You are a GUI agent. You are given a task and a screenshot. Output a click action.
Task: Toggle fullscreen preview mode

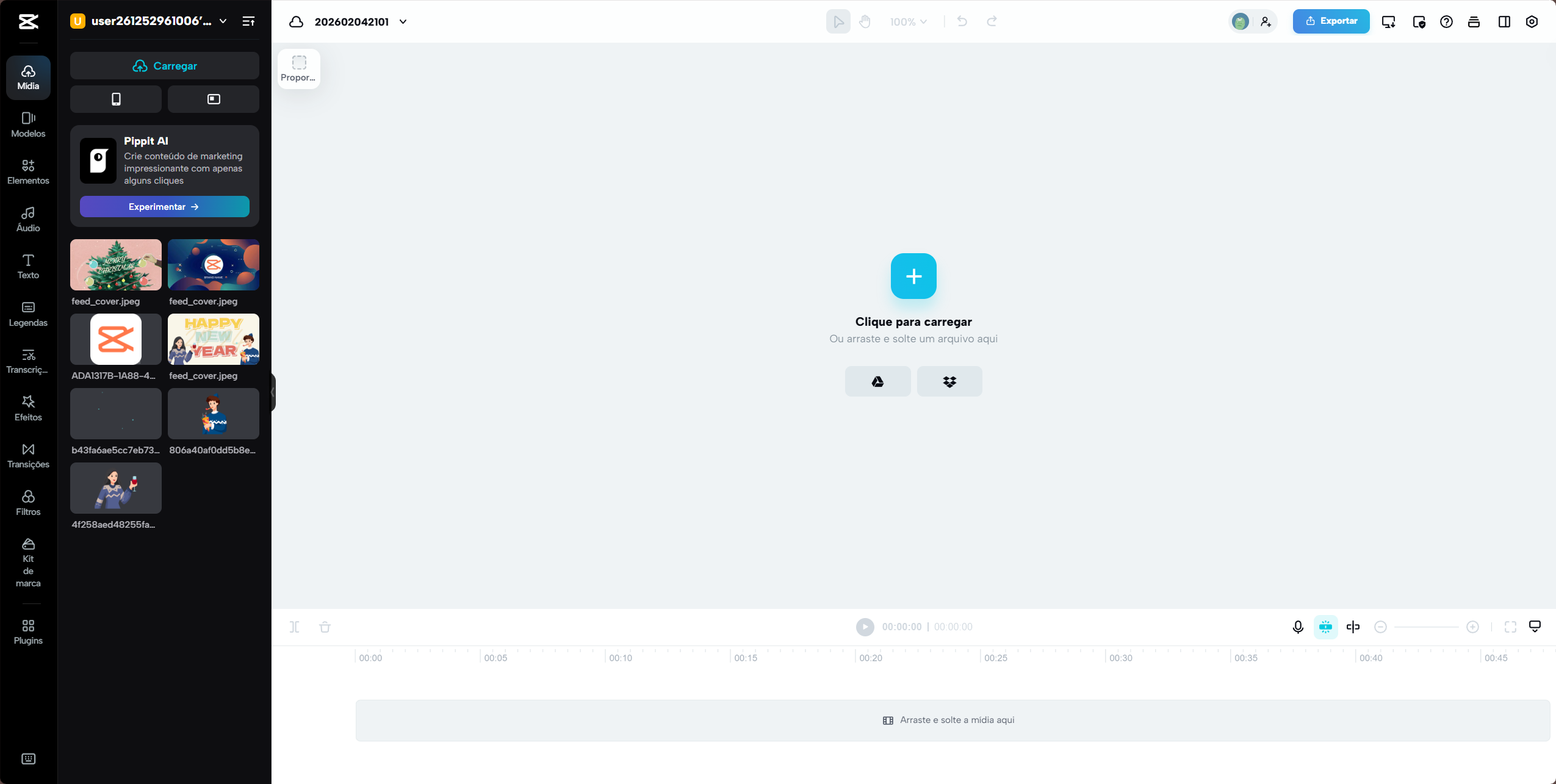click(1510, 627)
